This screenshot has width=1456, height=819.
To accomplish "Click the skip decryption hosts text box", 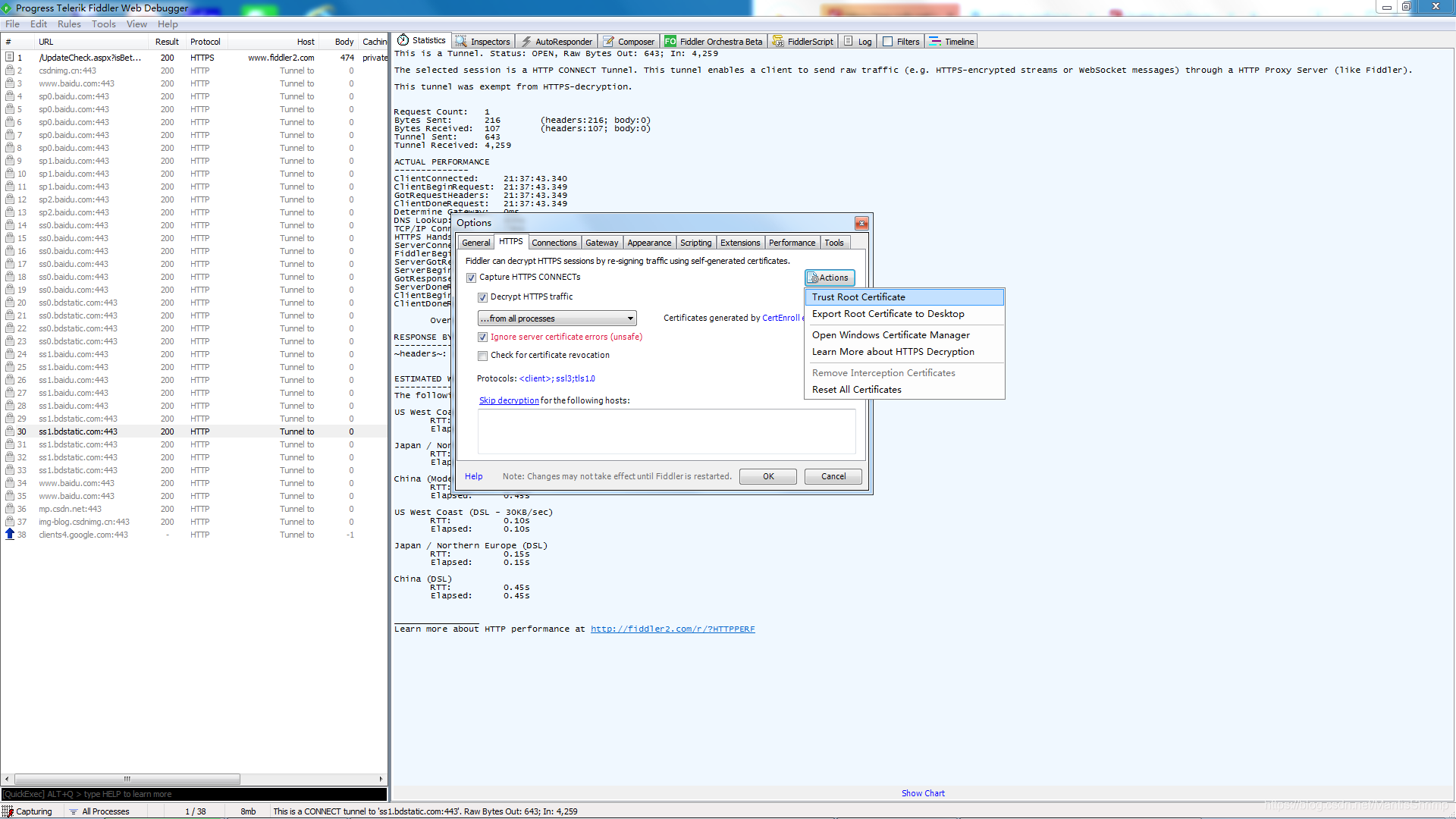I will [667, 431].
